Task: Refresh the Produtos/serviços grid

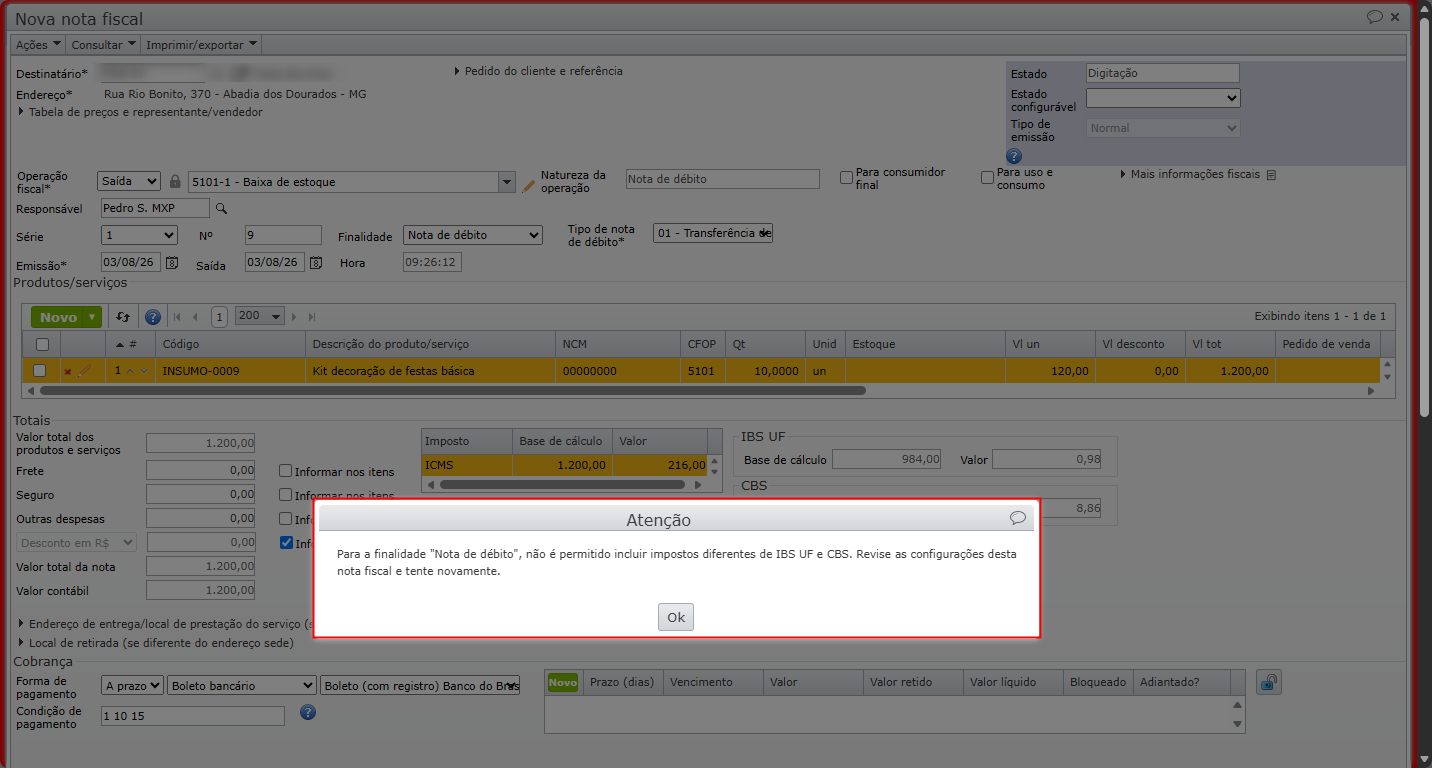Action: click(x=123, y=317)
